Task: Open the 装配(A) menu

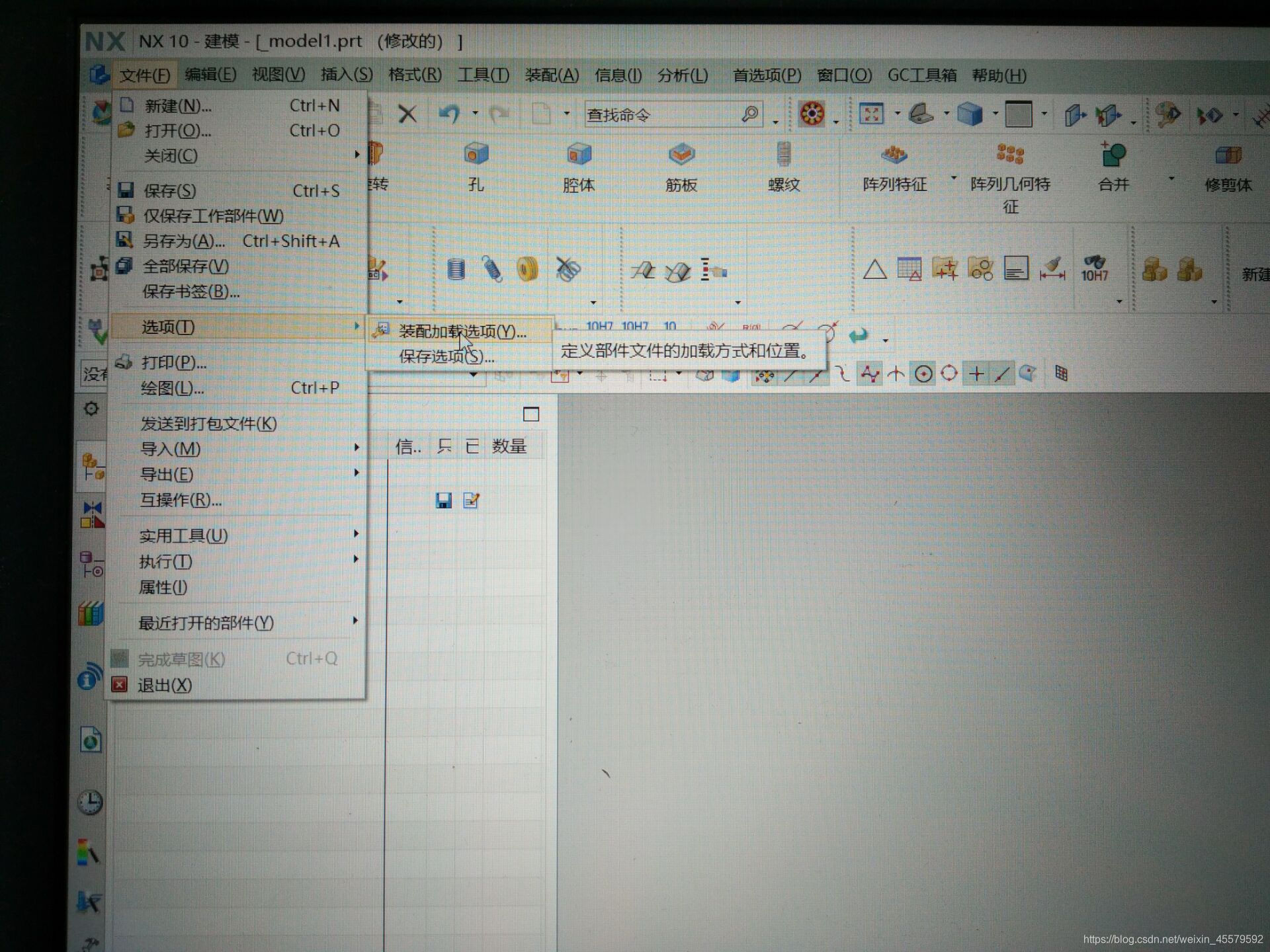Action: coord(552,75)
